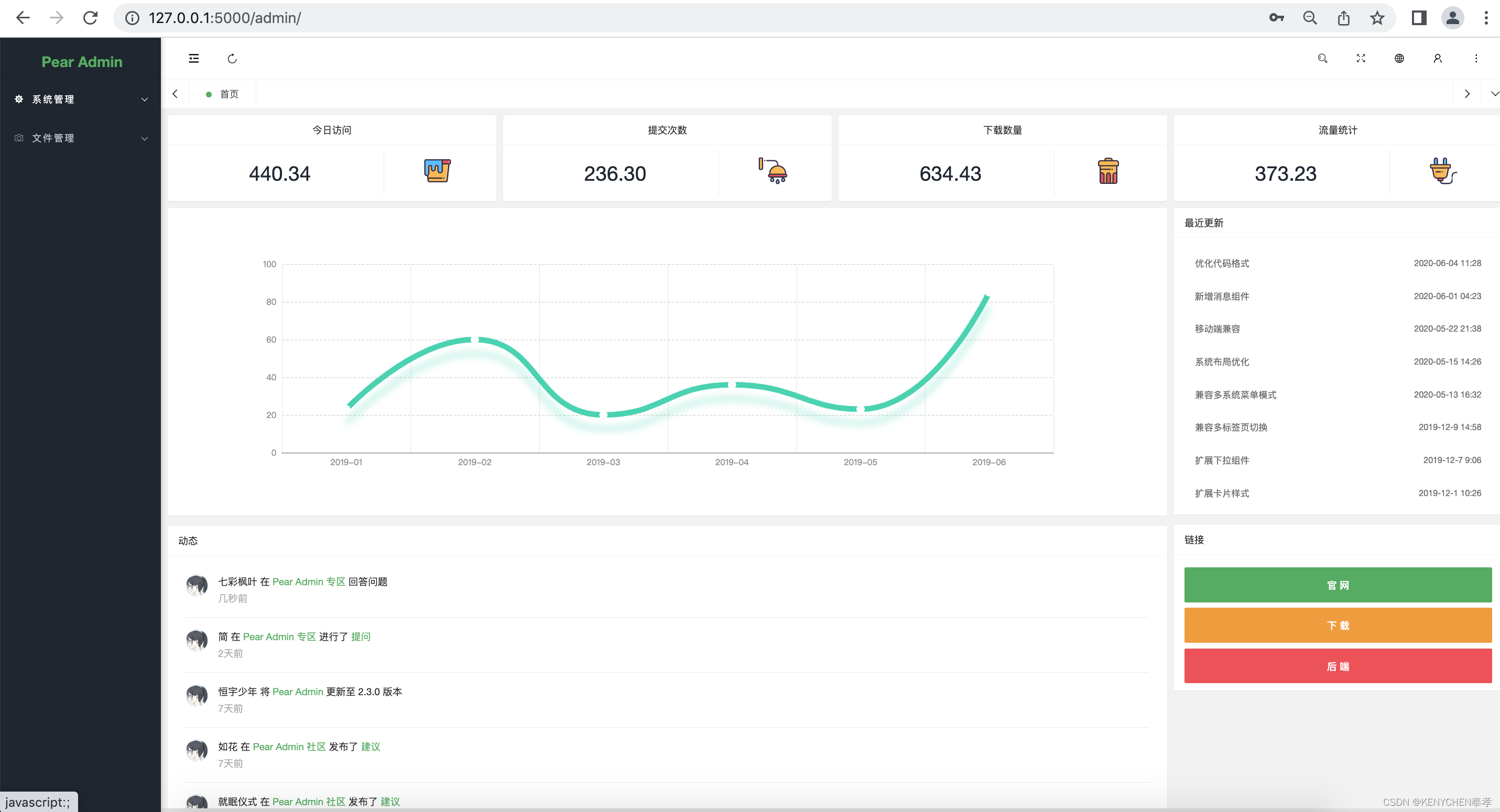Open the more options kebab menu
Image resolution: width=1500 pixels, height=812 pixels.
(x=1476, y=58)
